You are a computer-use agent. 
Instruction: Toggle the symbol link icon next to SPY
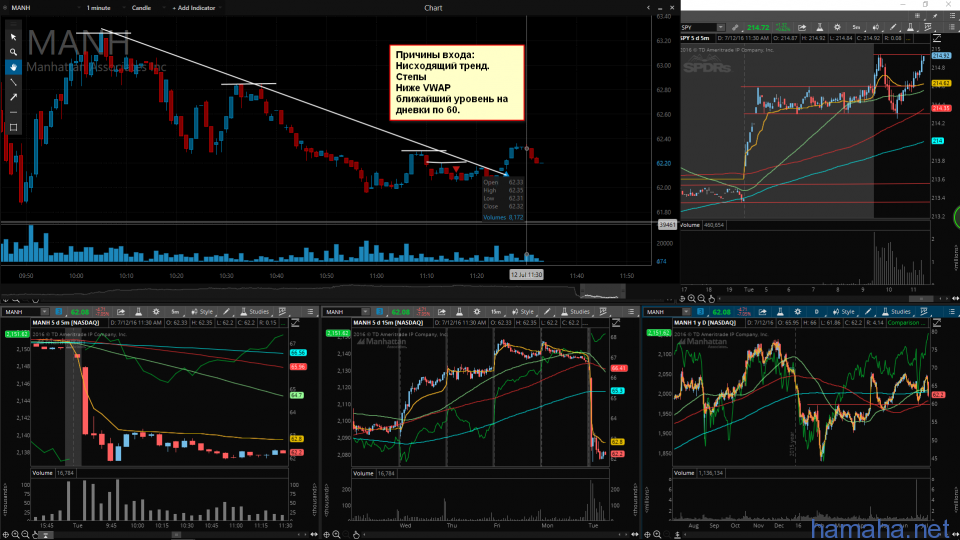click(x=735, y=27)
